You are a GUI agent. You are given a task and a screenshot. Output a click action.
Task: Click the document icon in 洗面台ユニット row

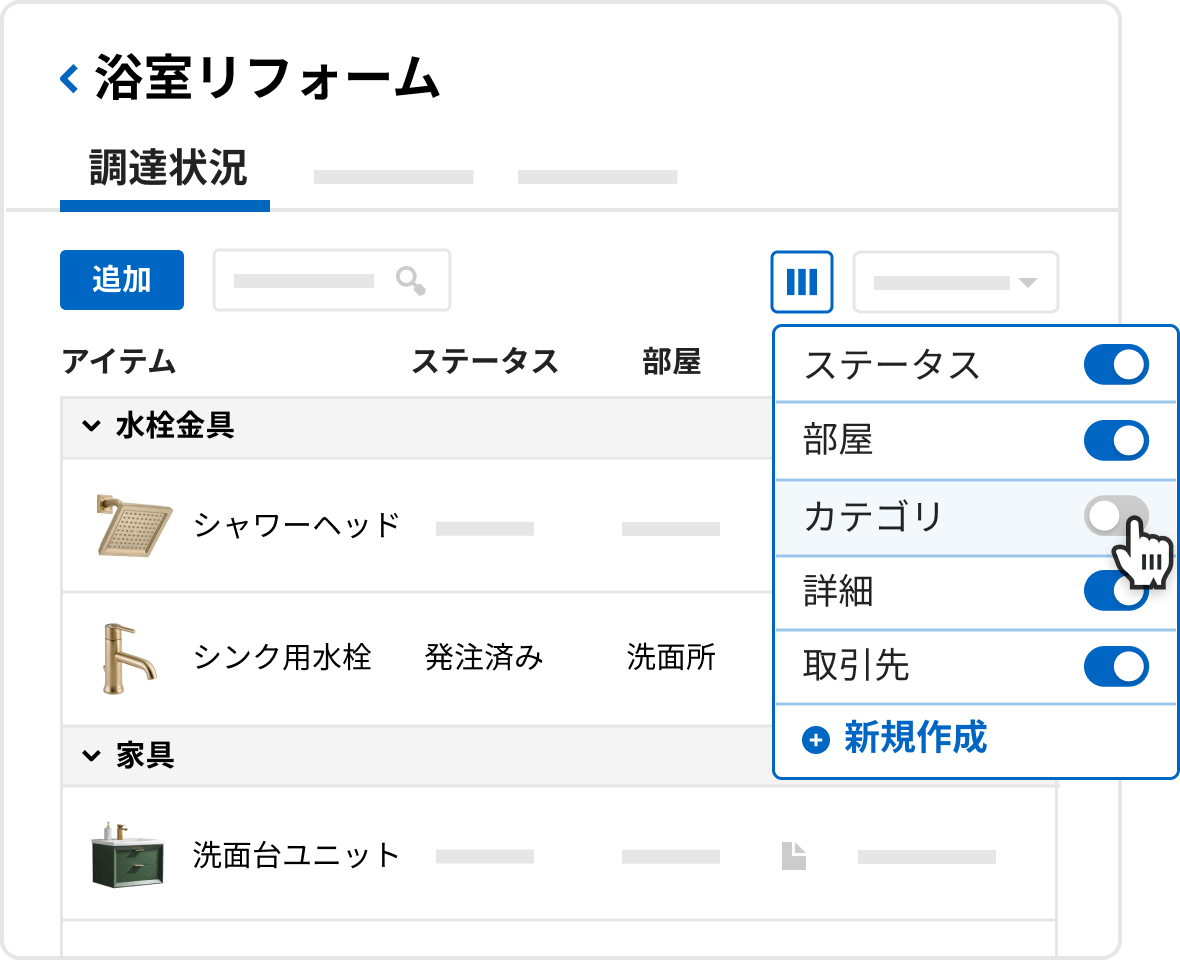tap(793, 856)
